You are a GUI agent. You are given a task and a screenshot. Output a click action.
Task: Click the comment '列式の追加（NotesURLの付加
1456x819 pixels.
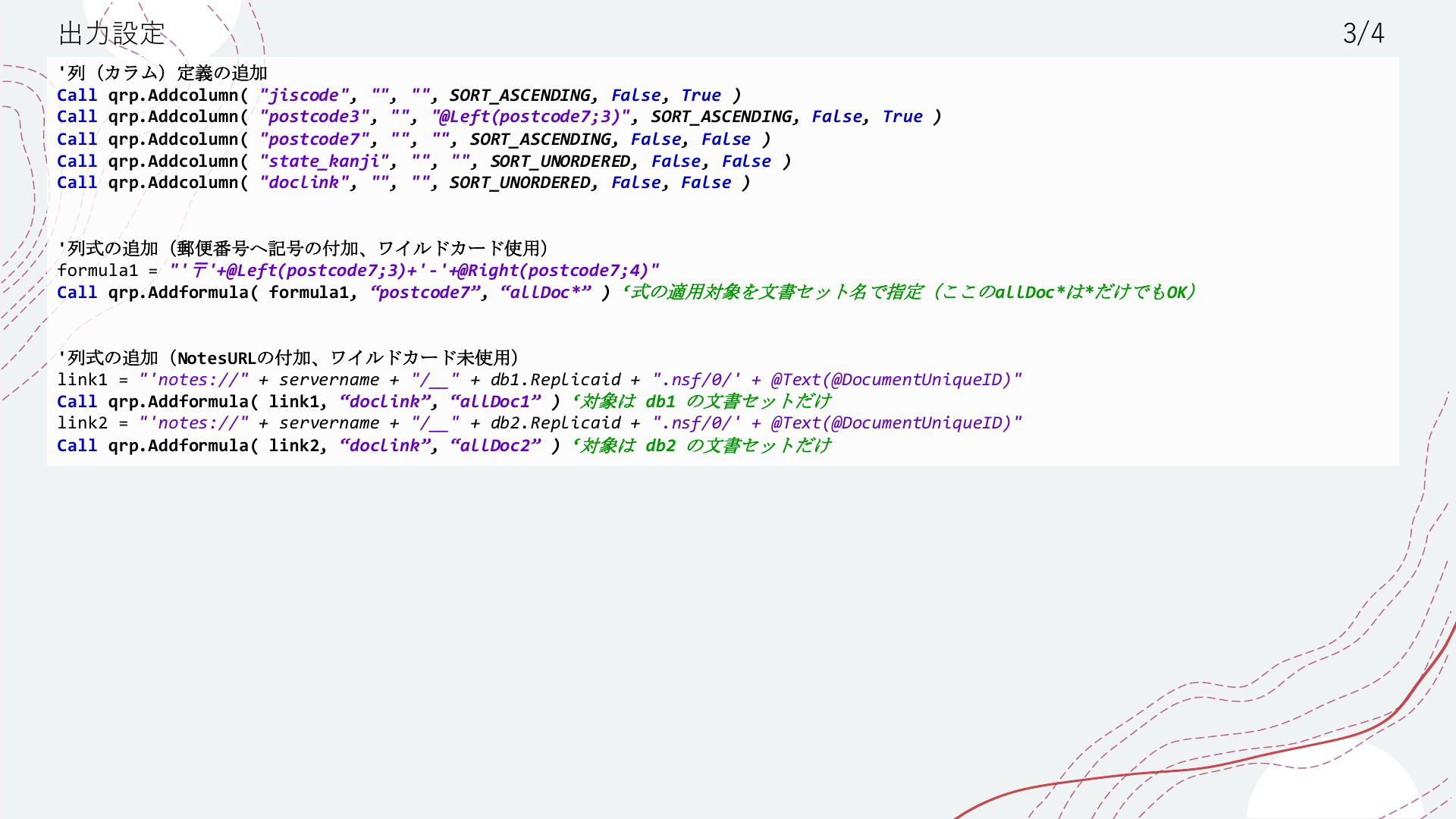coord(289,358)
